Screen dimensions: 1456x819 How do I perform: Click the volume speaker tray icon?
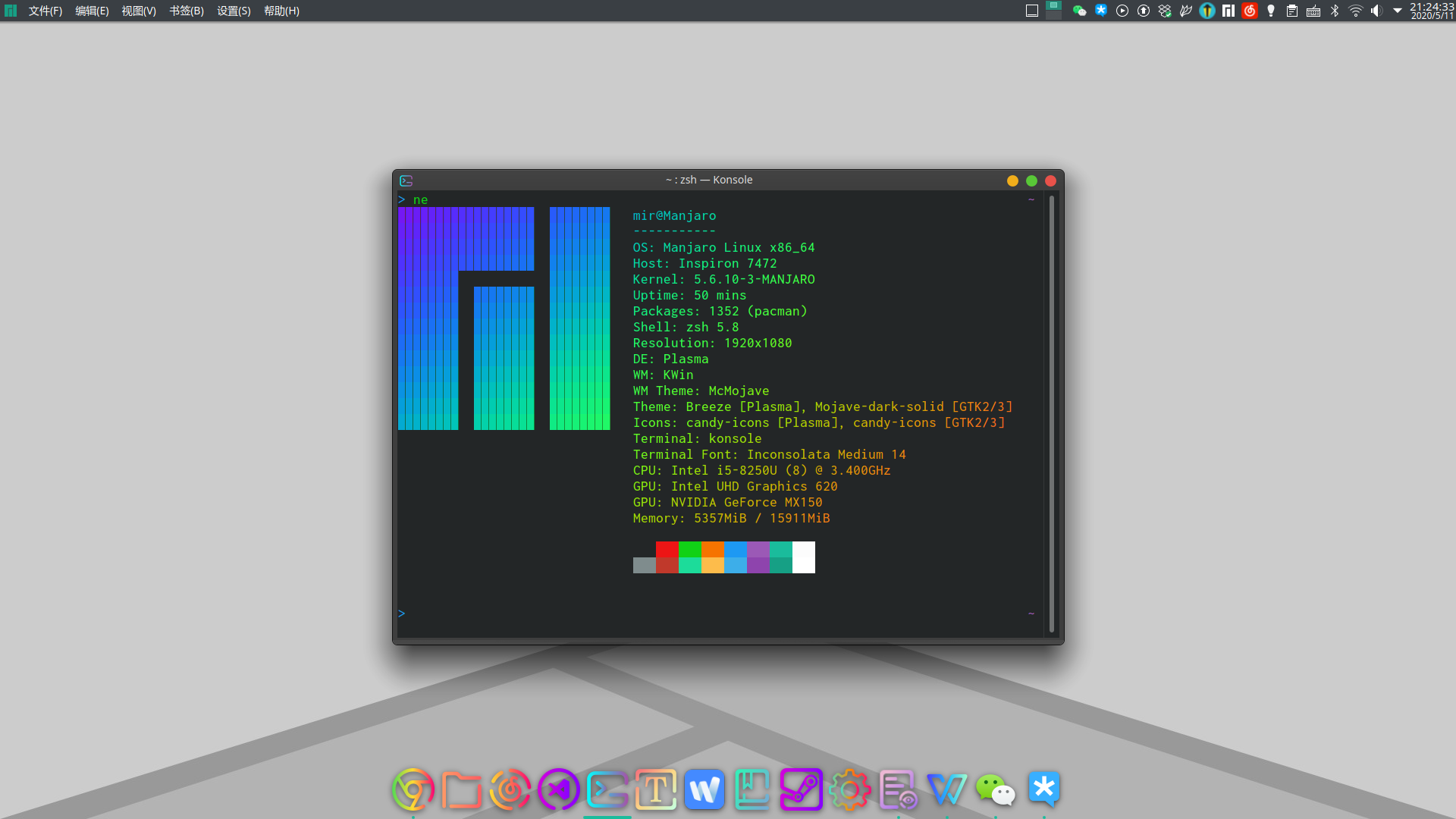tap(1376, 11)
